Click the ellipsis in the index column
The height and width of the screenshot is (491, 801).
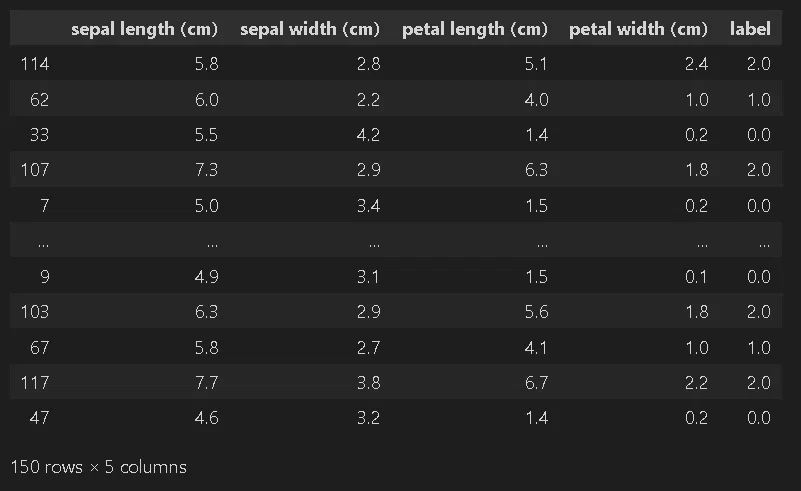pos(43,244)
